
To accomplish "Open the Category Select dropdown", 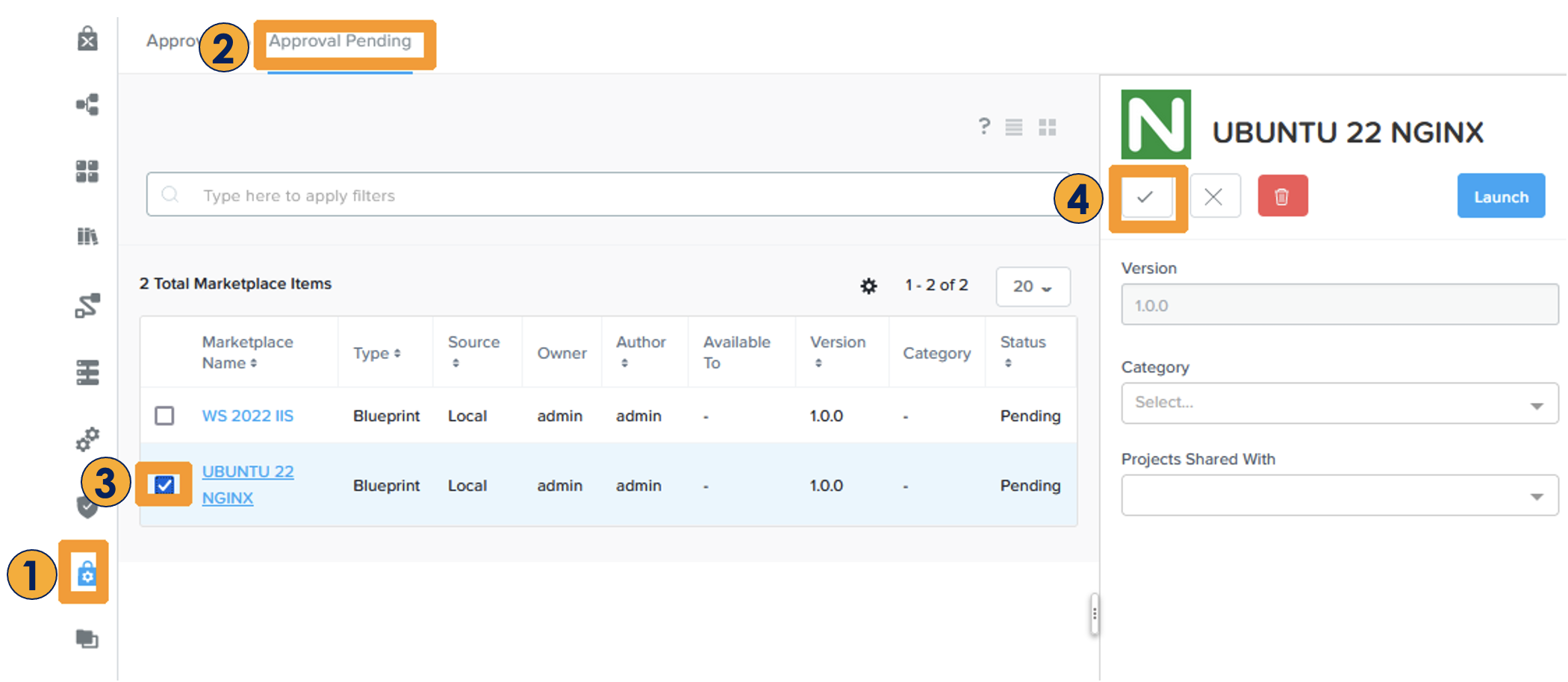I will tap(1340, 403).
